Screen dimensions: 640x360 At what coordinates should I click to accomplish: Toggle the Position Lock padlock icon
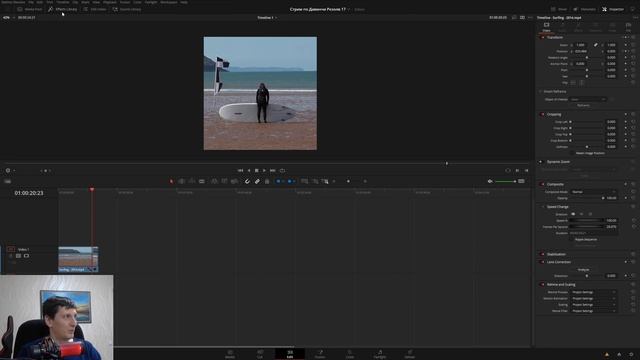click(267, 181)
